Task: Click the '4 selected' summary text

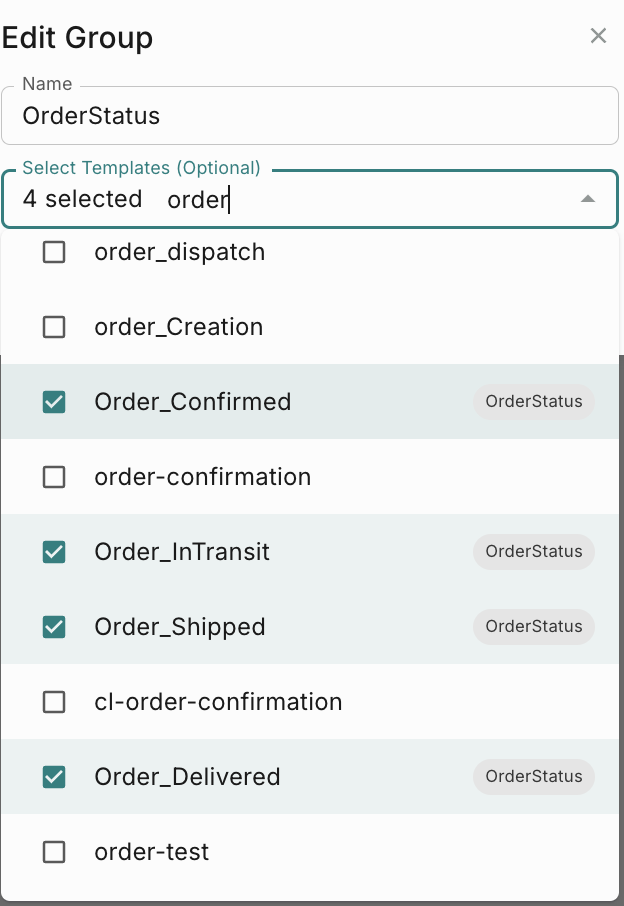Action: point(82,199)
